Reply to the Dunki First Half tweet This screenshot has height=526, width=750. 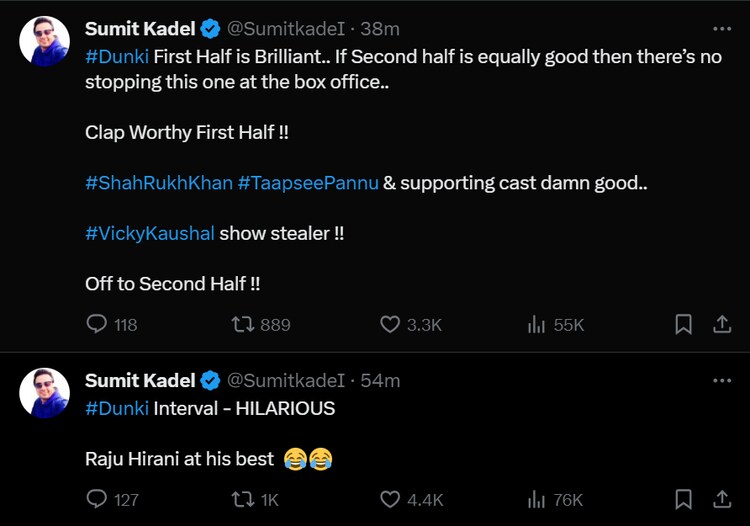pos(97,324)
